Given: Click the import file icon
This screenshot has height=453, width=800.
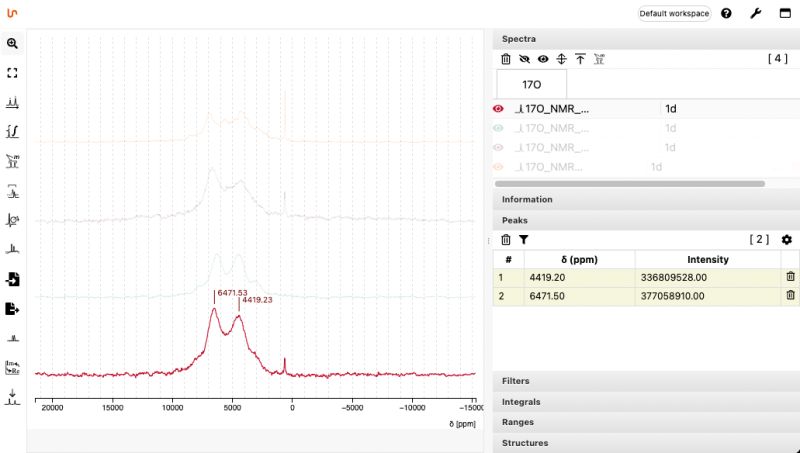Looking at the screenshot, I should tap(12, 279).
